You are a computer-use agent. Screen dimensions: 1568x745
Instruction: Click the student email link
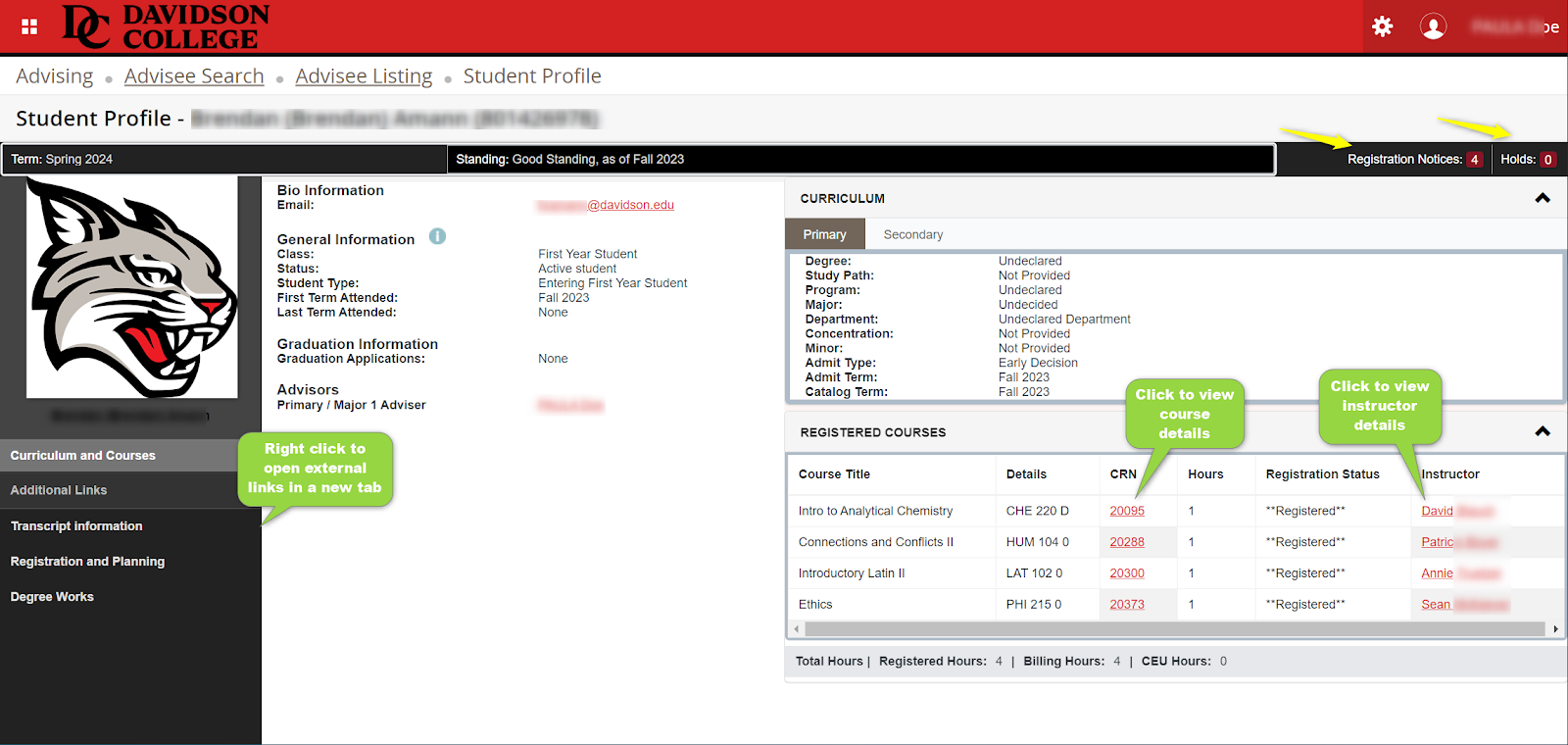click(x=606, y=205)
